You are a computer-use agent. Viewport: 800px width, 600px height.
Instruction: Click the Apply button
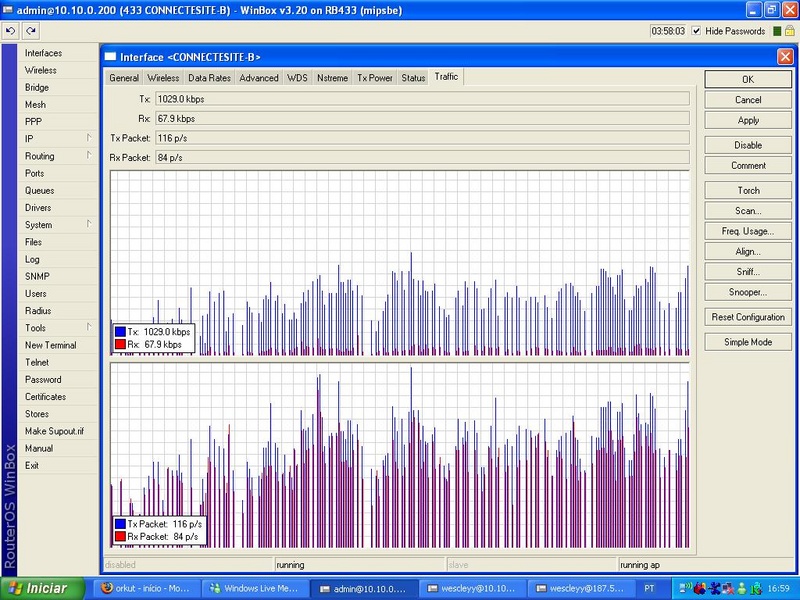click(x=748, y=120)
